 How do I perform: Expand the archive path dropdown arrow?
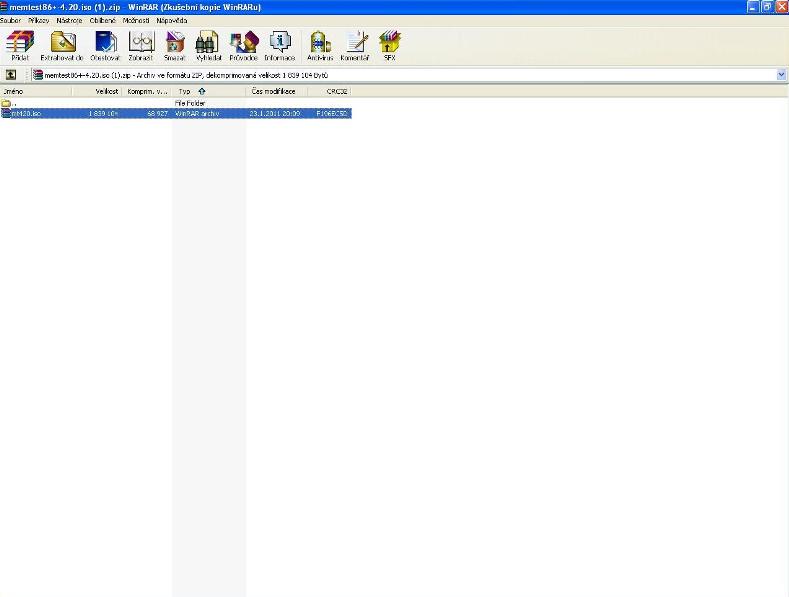point(781,74)
